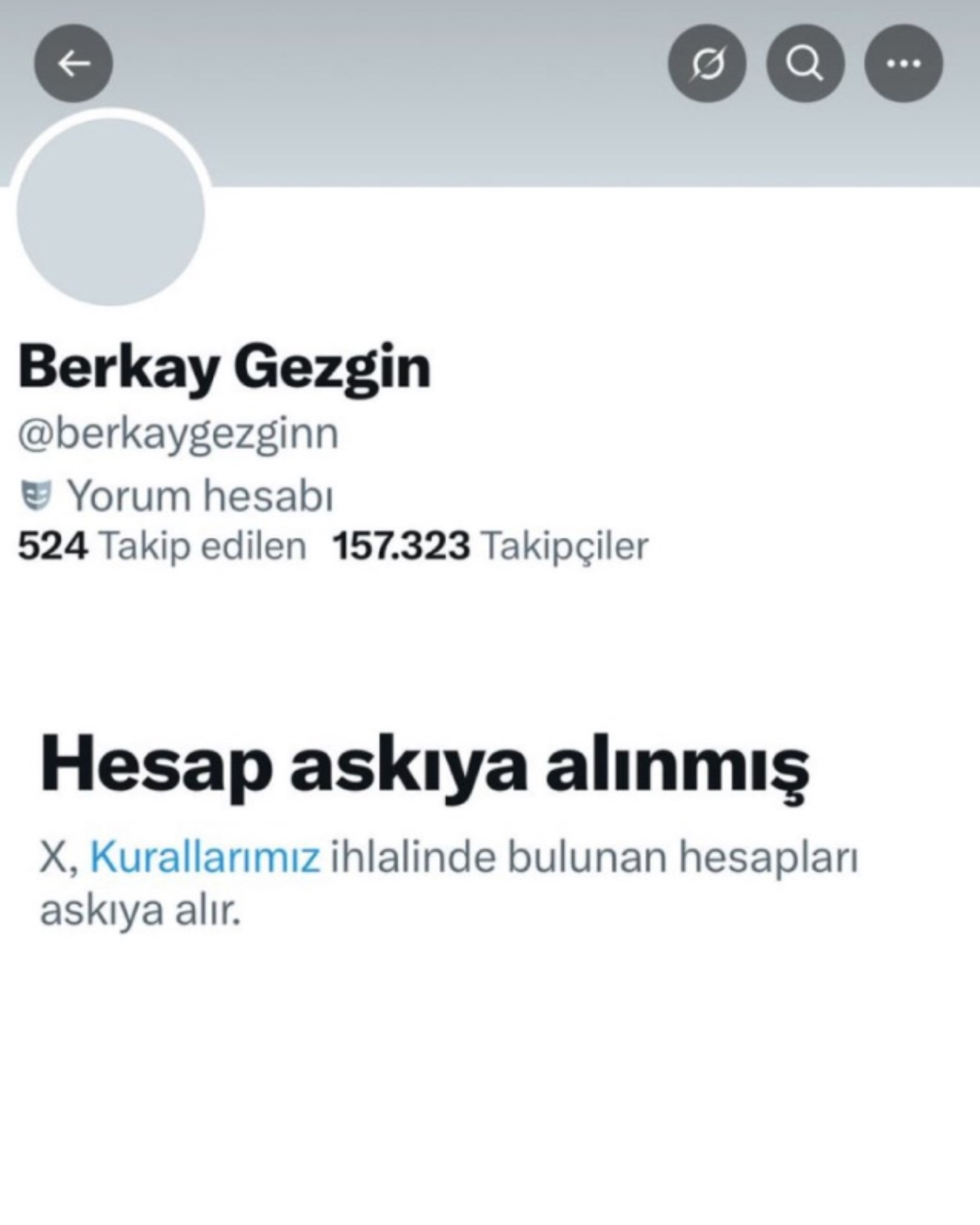Tap the text ihlalinde bulunan hesapları

click(x=594, y=858)
